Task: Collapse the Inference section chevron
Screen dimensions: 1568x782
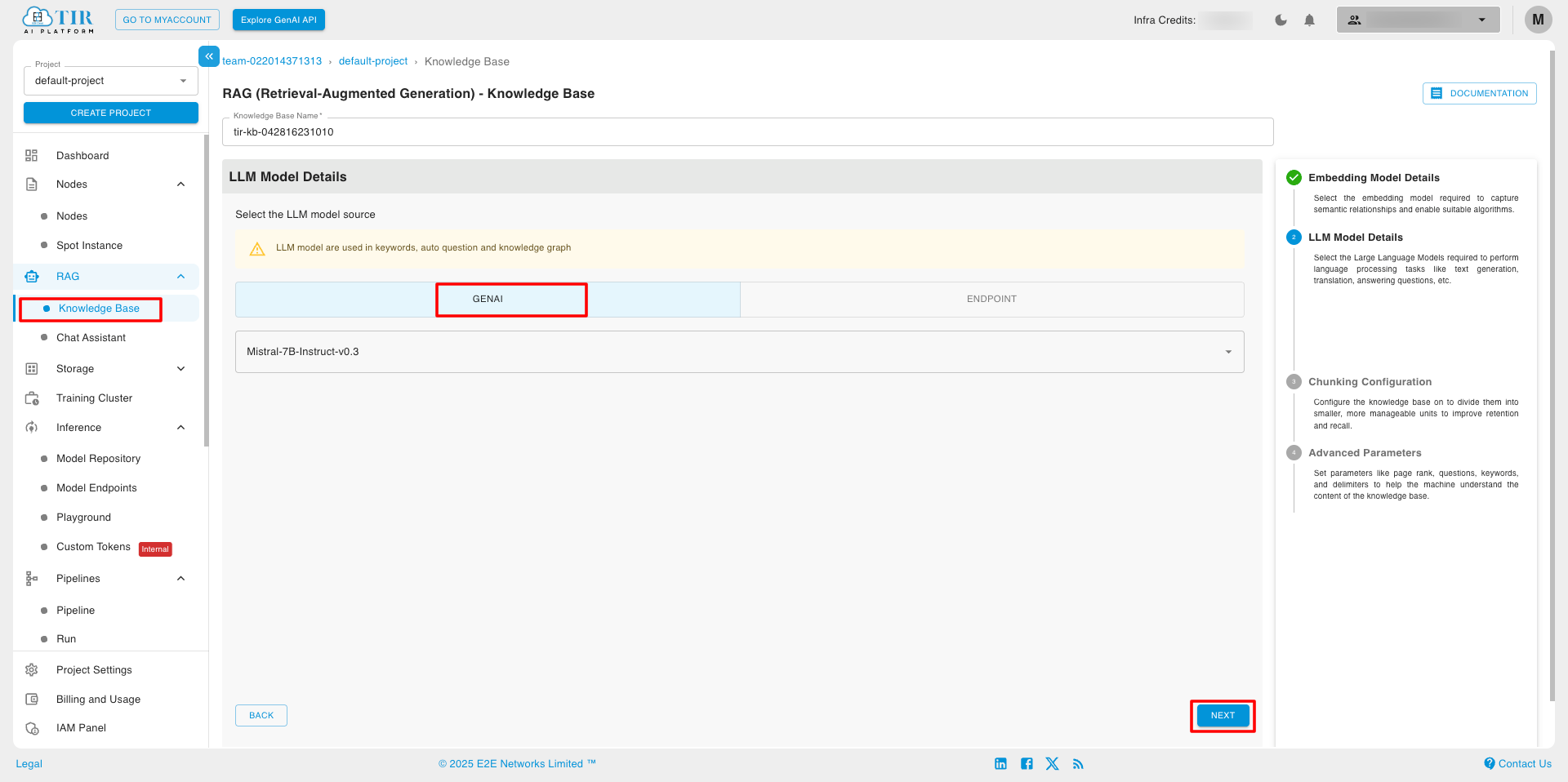Action: point(180,428)
